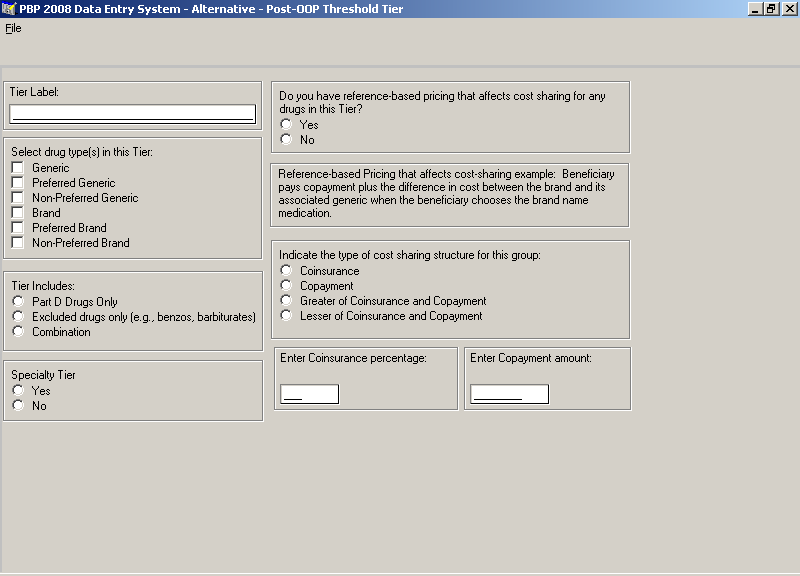Check the Generic drug type box

(x=18, y=168)
